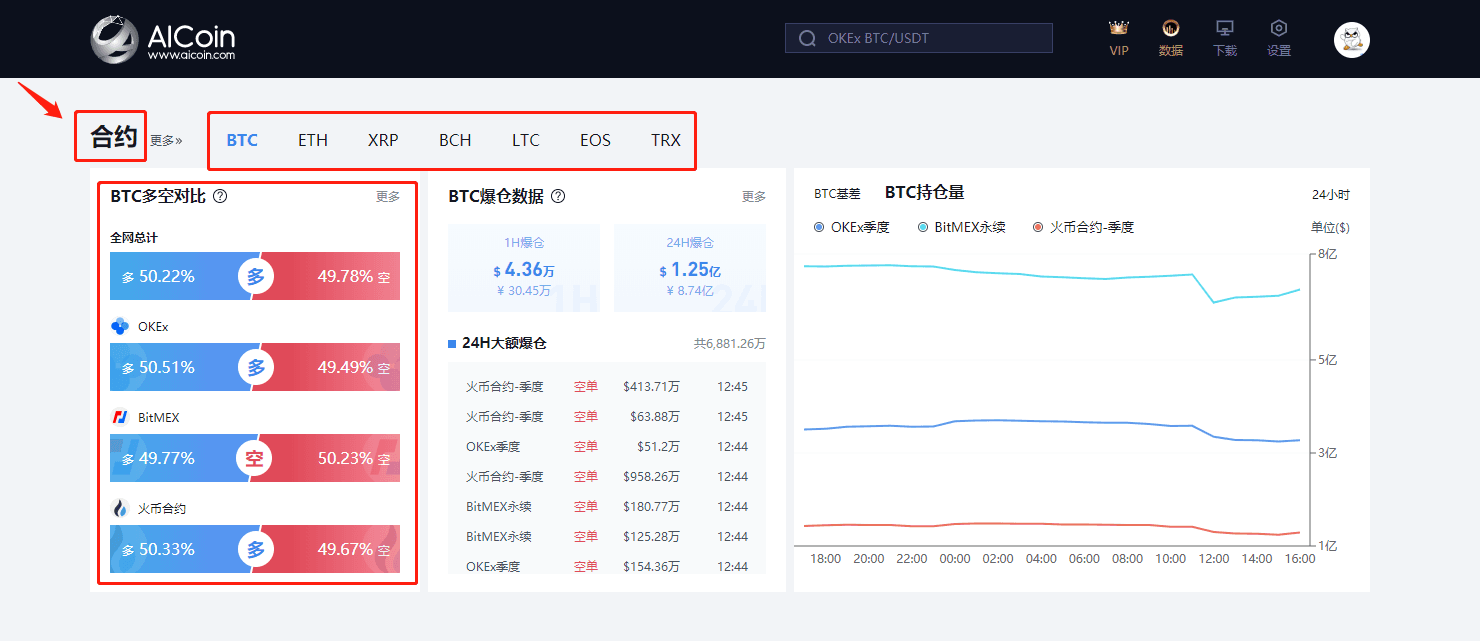Image resolution: width=1480 pixels, height=641 pixels.
Task: Click the $63.88万 liquidation row
Action: (x=607, y=416)
